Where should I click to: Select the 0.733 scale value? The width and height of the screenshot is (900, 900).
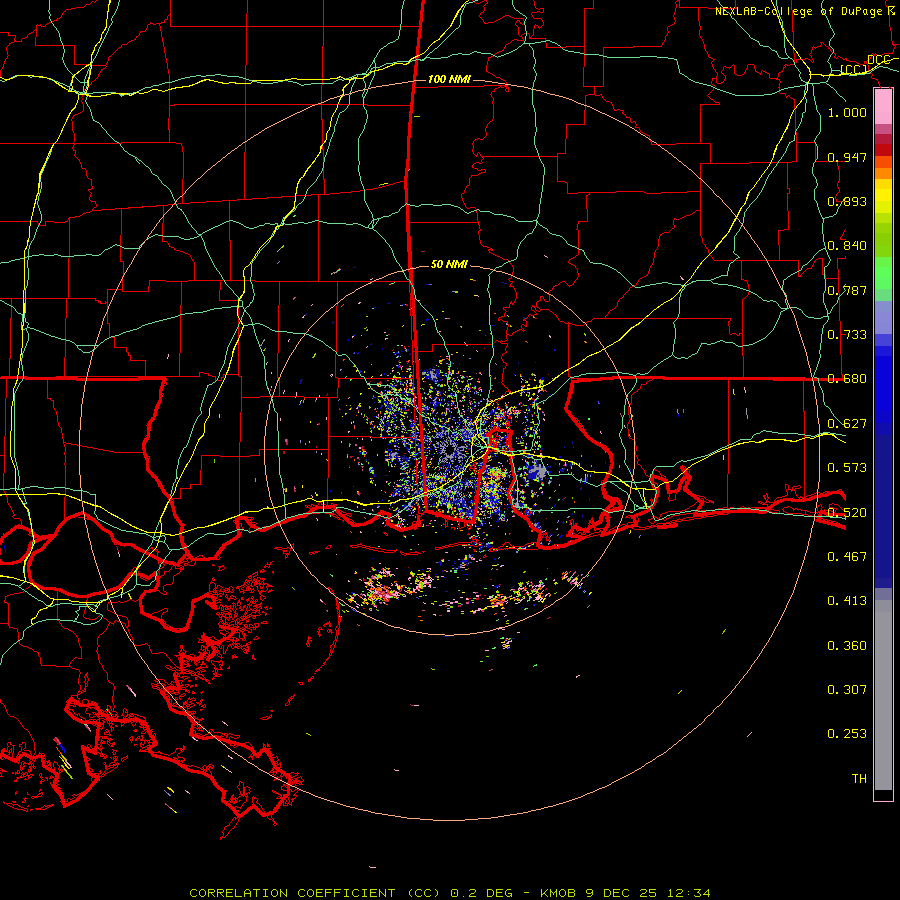click(x=847, y=335)
